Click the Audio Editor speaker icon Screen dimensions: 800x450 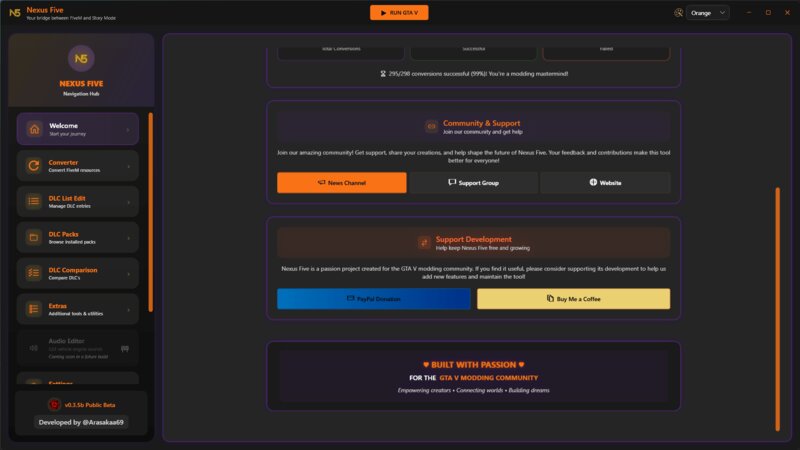point(34,347)
